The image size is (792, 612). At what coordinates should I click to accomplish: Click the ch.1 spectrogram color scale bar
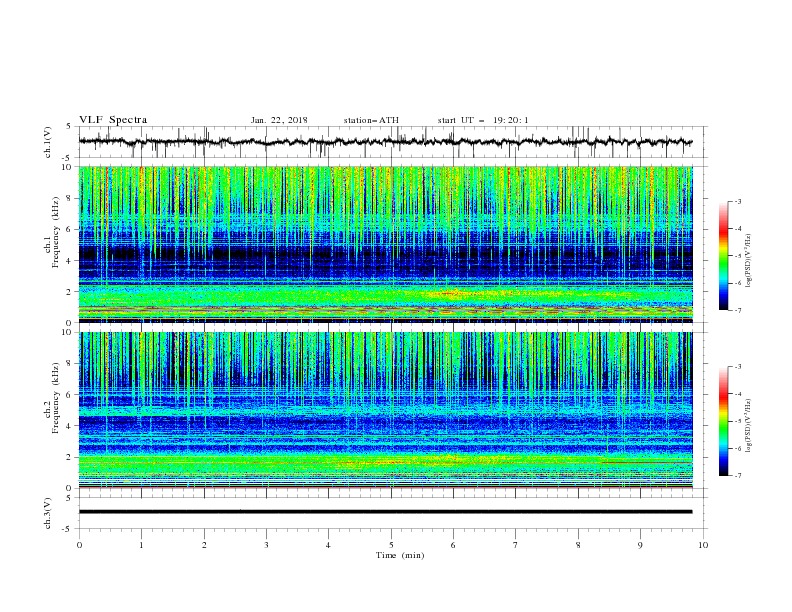pyautogui.click(x=723, y=256)
